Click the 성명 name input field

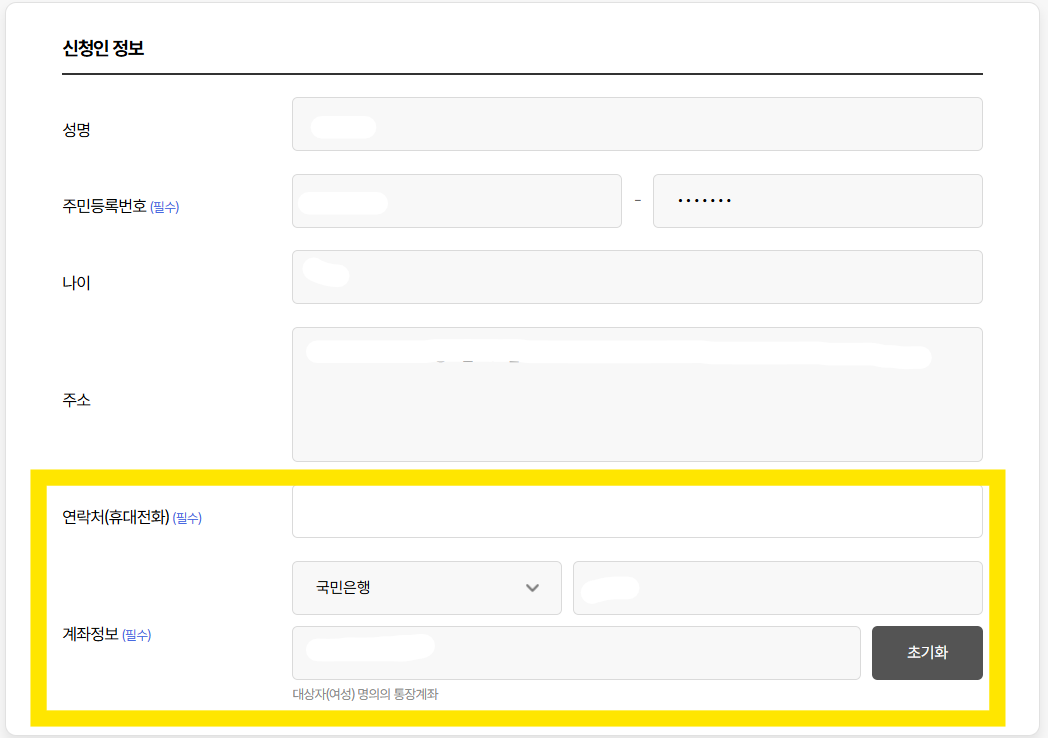click(637, 124)
